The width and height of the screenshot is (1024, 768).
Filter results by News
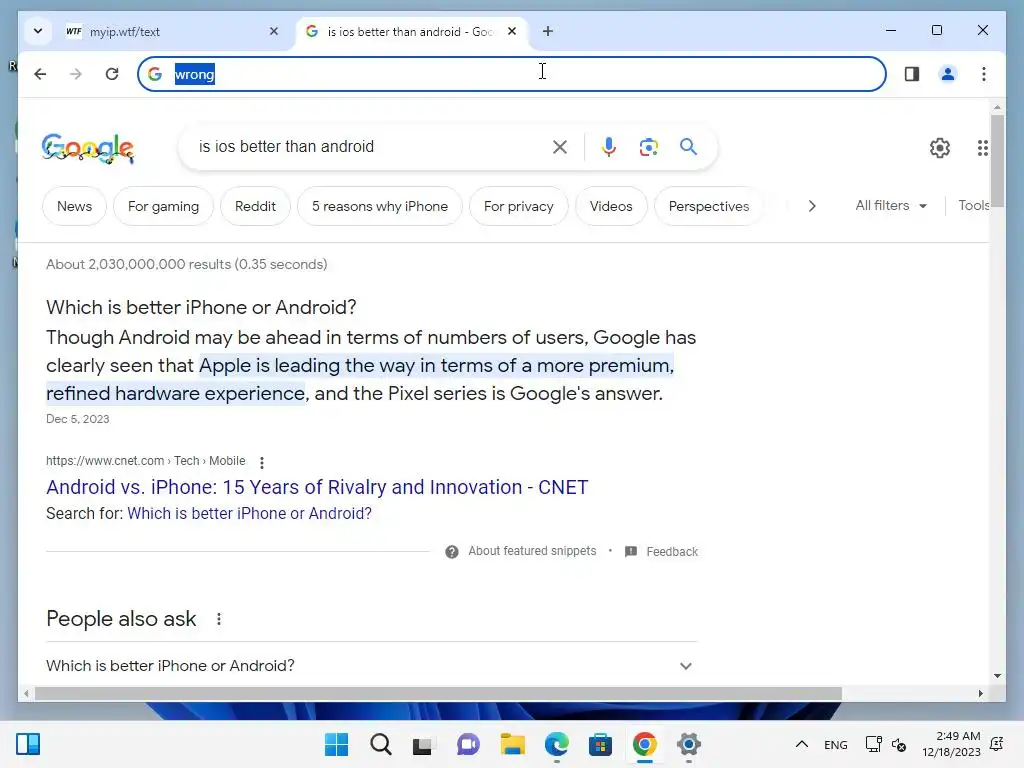tap(74, 206)
